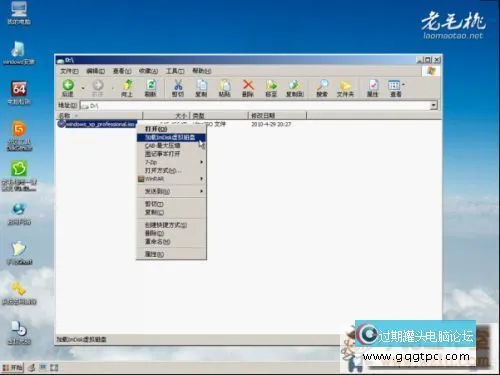Click the Cut (剪切) scissors icon
The width and height of the screenshot is (500, 375).
(x=178, y=85)
